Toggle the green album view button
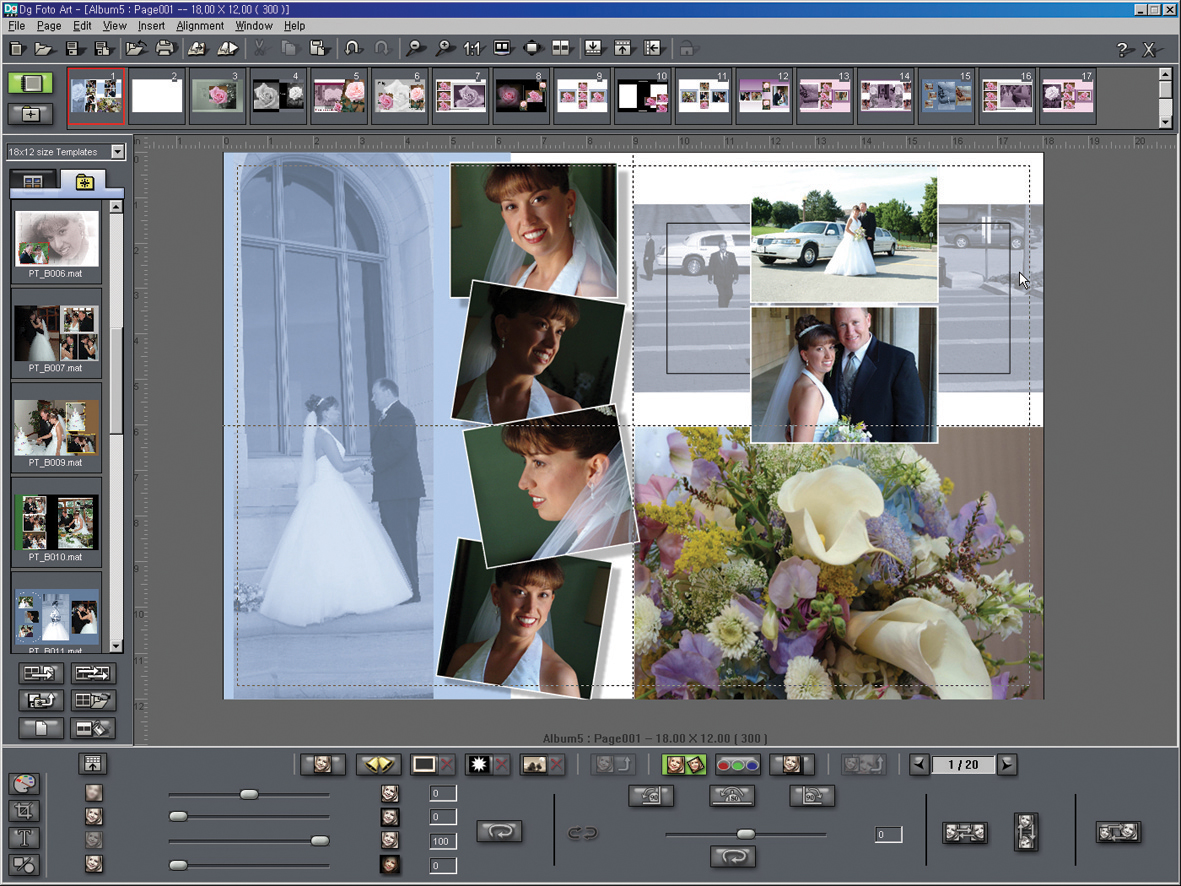Viewport: 1181px width, 886px height. 31,83
